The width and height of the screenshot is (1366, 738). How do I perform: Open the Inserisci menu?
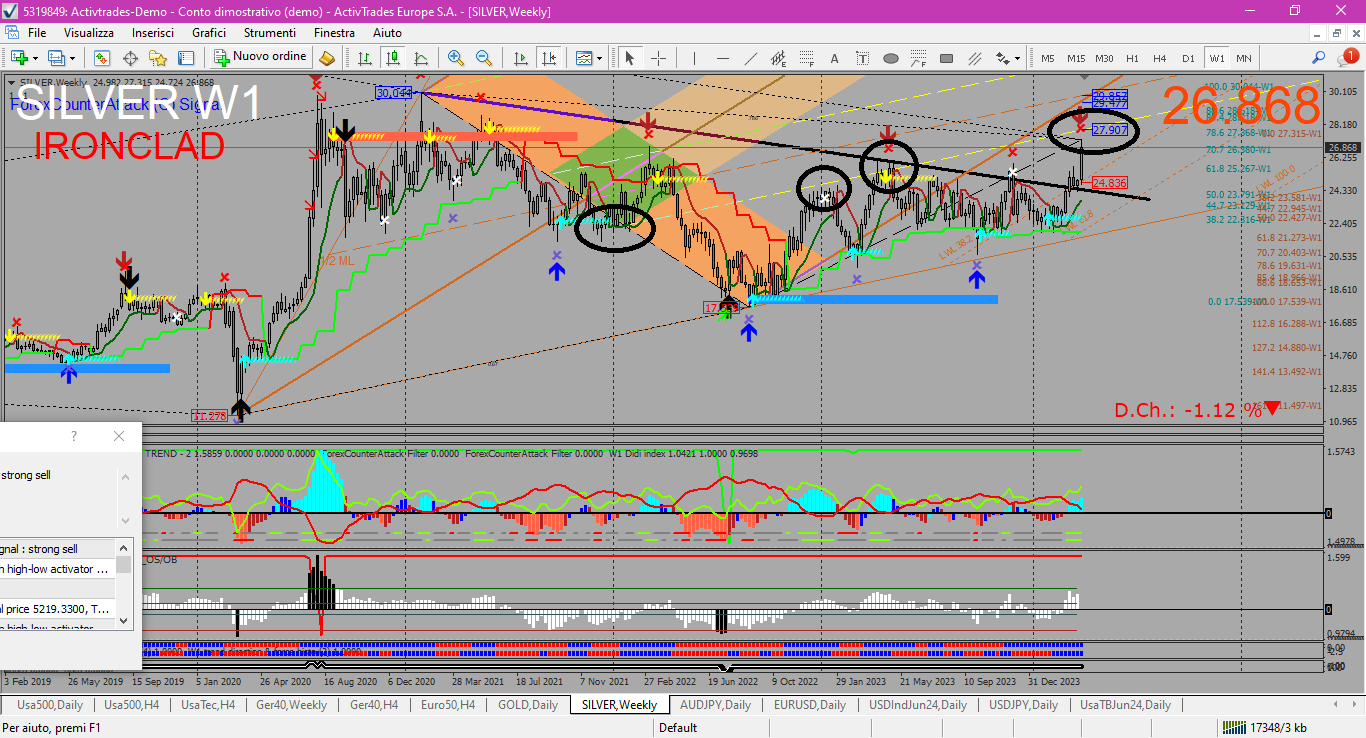[x=153, y=33]
